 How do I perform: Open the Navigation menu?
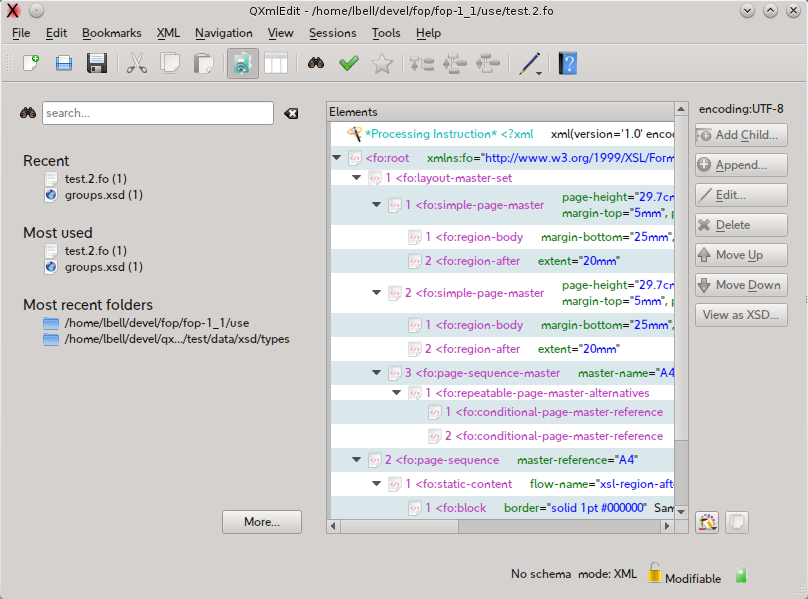tap(224, 33)
